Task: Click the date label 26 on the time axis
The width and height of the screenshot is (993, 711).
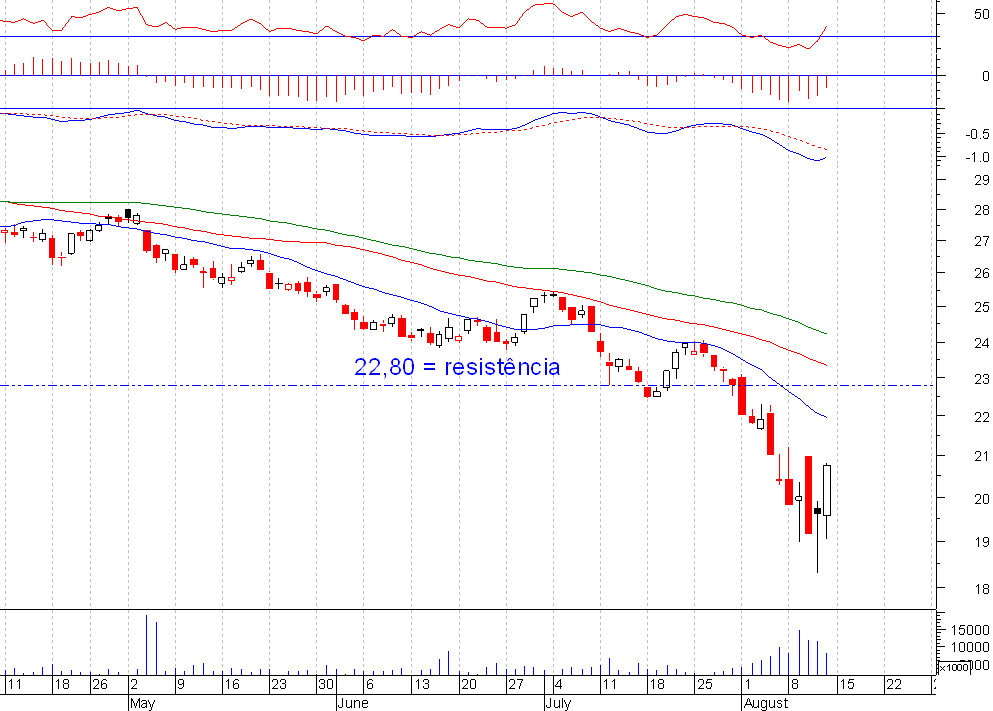Action: pyautogui.click(x=100, y=684)
